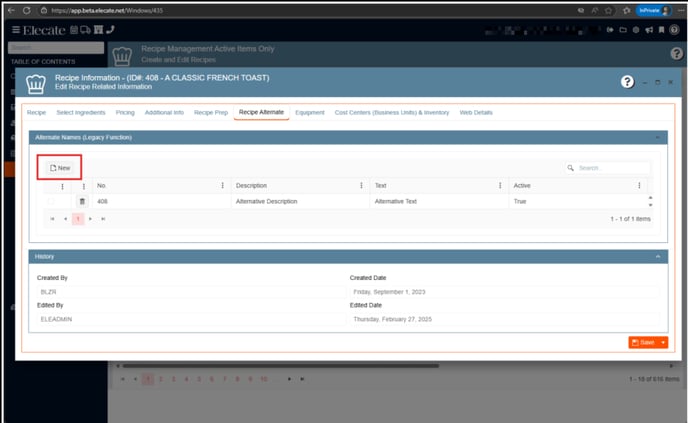Image resolution: width=688 pixels, height=423 pixels.
Task: Tick the checkbox for row 408
Action: (x=51, y=202)
